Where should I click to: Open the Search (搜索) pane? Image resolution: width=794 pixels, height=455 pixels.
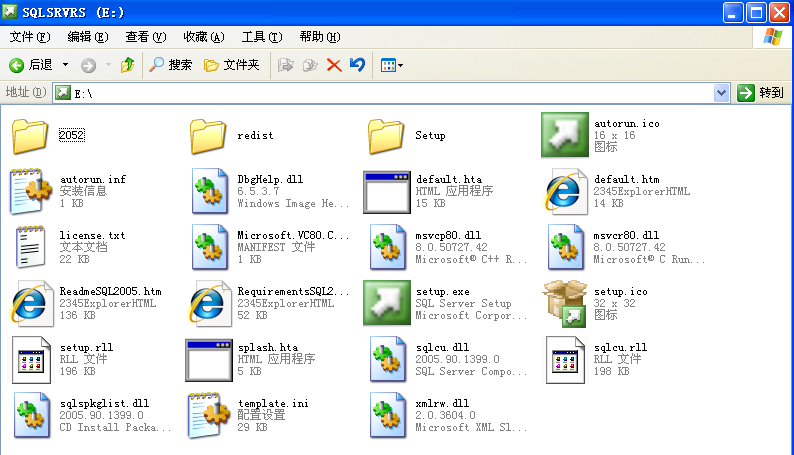[x=171, y=65]
